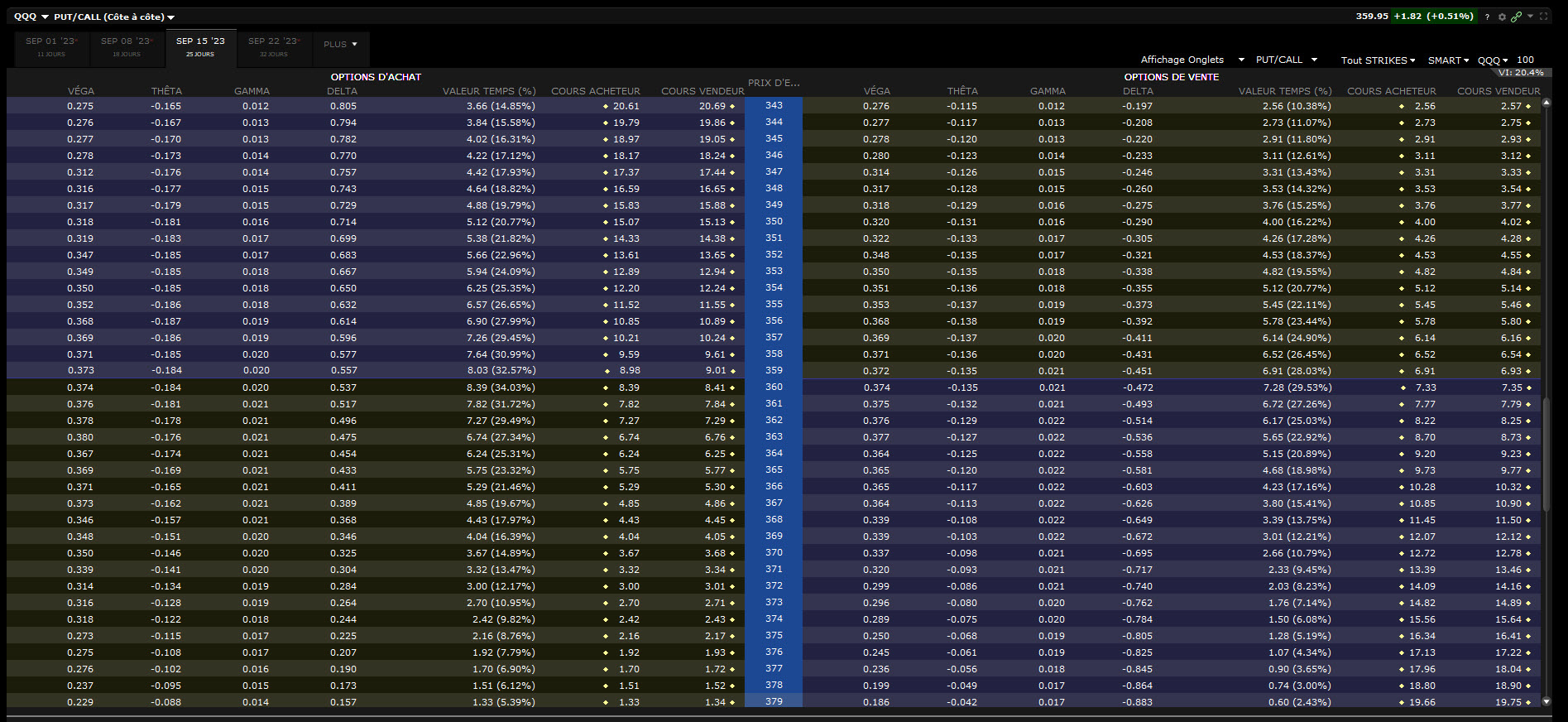This screenshot has height=722, width=1568.
Task: Click call bid 1.33 at strike 379
Action: tap(629, 702)
